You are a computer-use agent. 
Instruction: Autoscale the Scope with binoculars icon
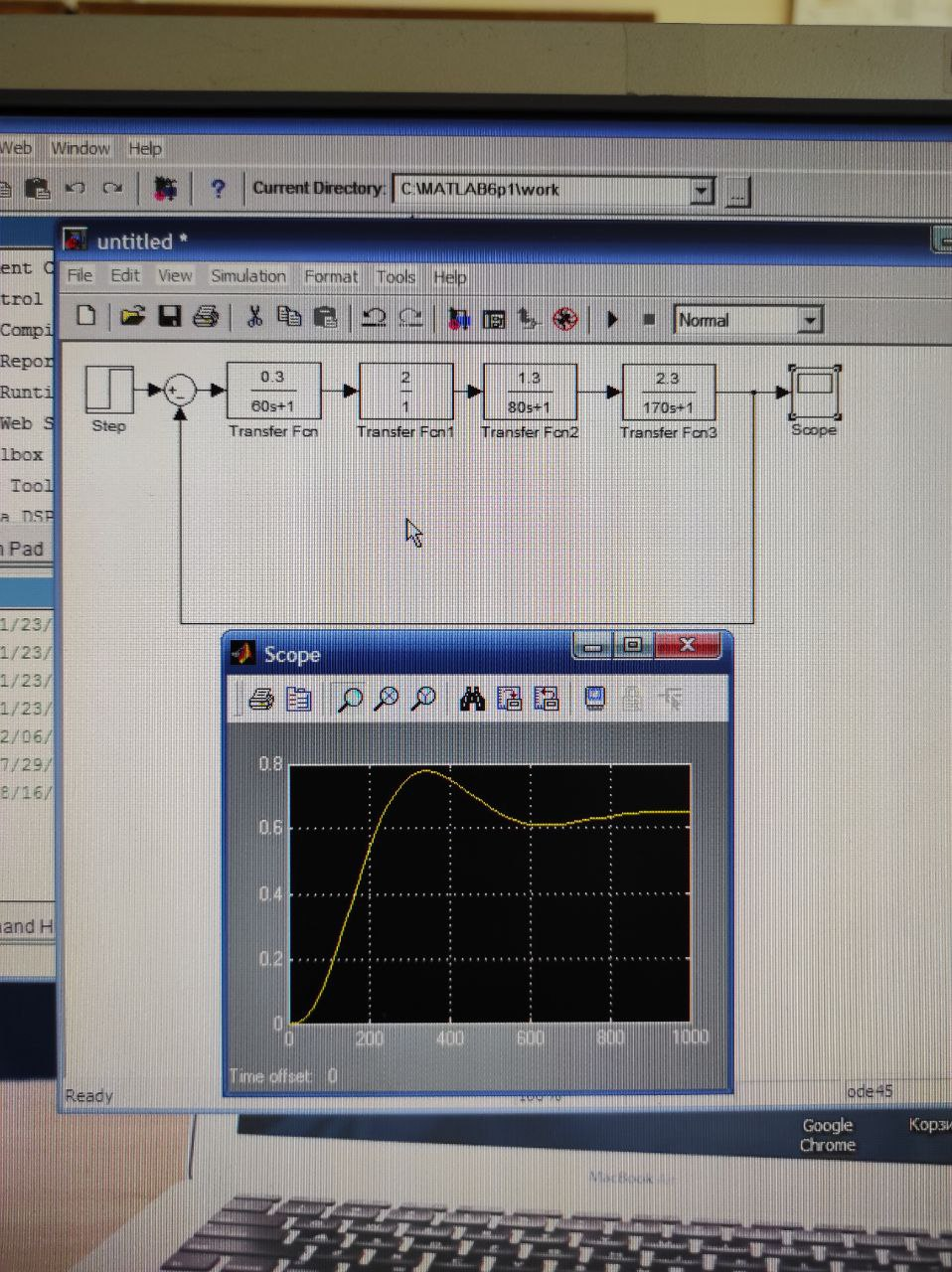(x=473, y=700)
